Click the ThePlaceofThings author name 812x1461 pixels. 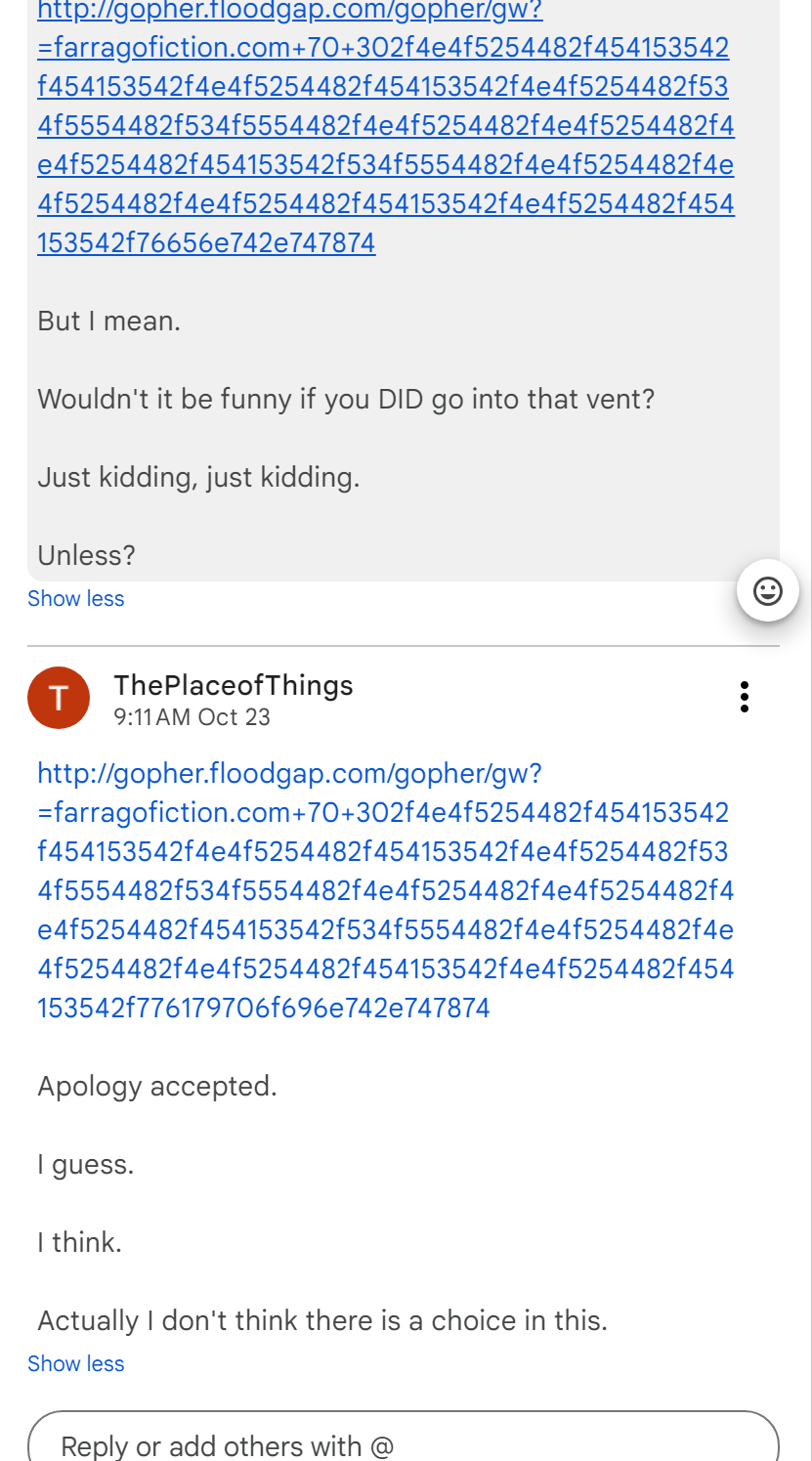click(x=234, y=685)
